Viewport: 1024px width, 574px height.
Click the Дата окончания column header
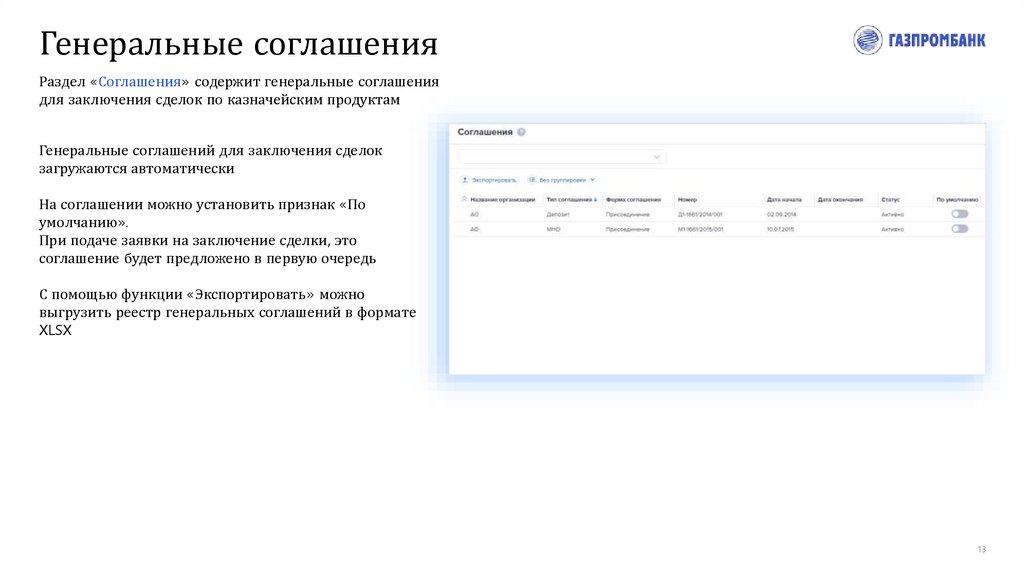(x=840, y=200)
